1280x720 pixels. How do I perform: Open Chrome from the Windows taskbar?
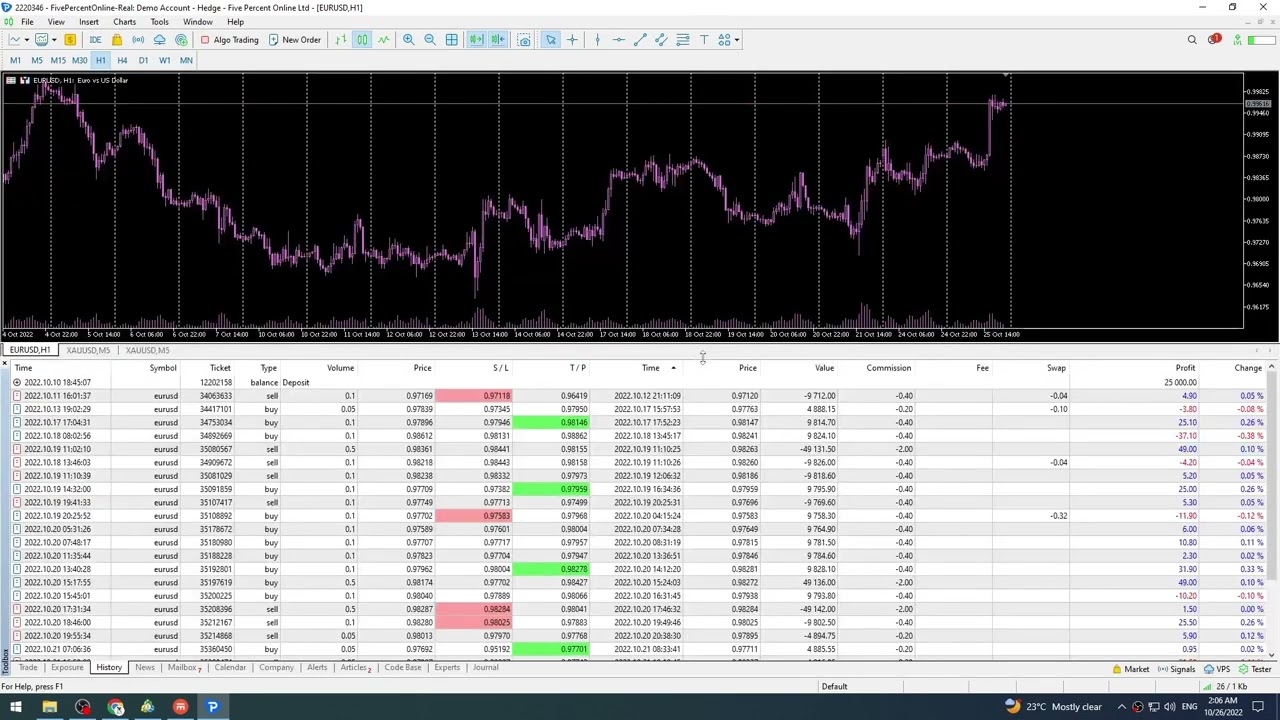(x=115, y=707)
